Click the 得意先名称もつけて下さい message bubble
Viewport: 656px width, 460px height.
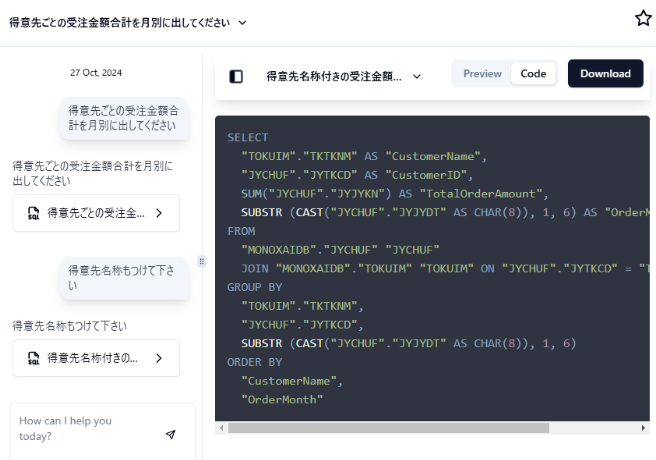[124, 278]
